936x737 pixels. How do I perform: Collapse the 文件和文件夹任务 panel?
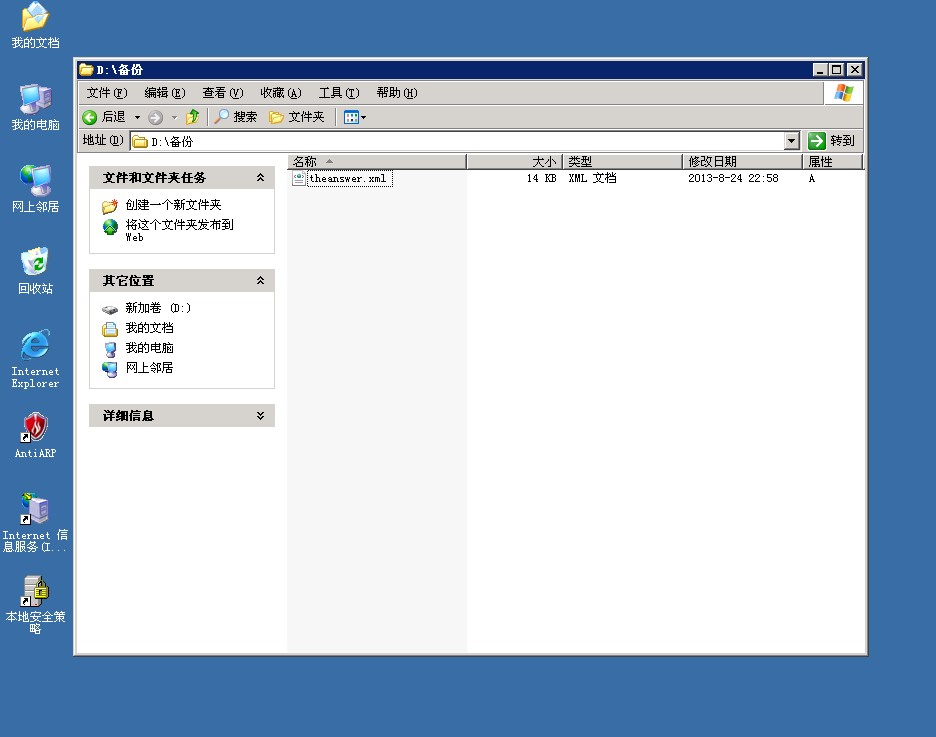click(x=260, y=177)
